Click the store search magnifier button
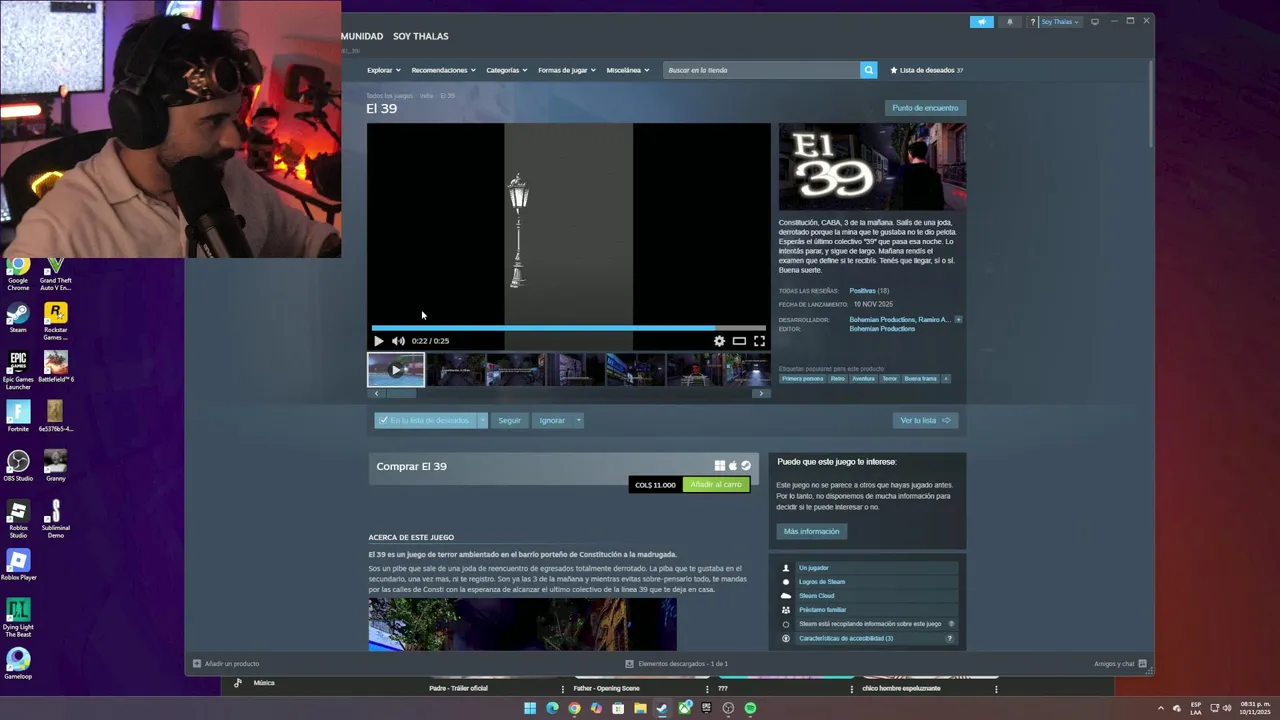This screenshot has width=1280, height=720. point(869,70)
